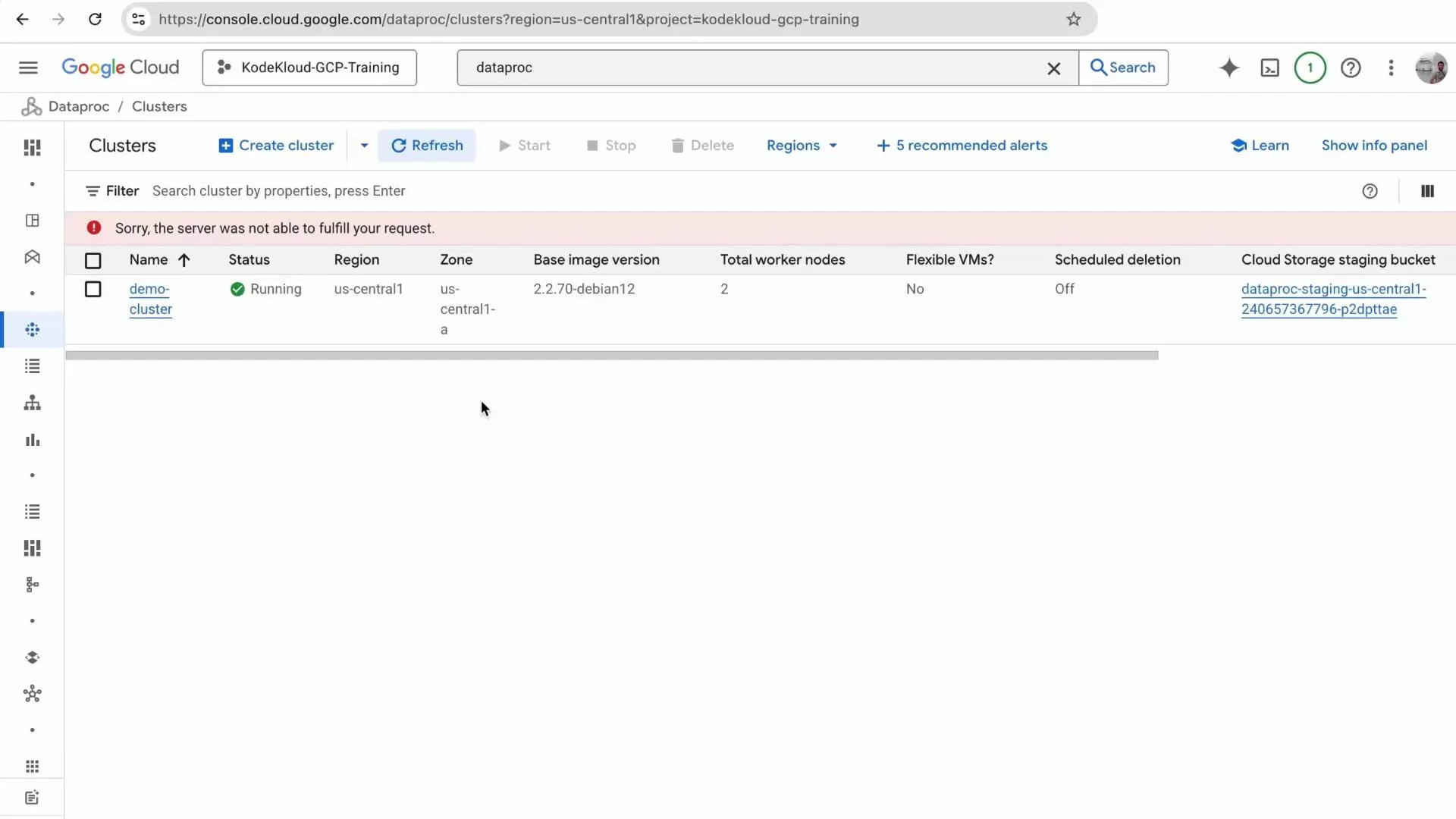Open the KodeKloud-GCP-Training project picker
The height and width of the screenshot is (819, 1456).
click(309, 67)
